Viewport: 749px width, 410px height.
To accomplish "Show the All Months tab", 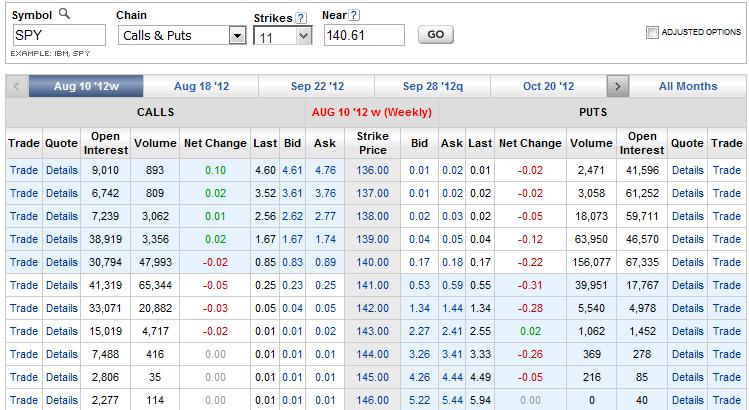I will coord(687,86).
